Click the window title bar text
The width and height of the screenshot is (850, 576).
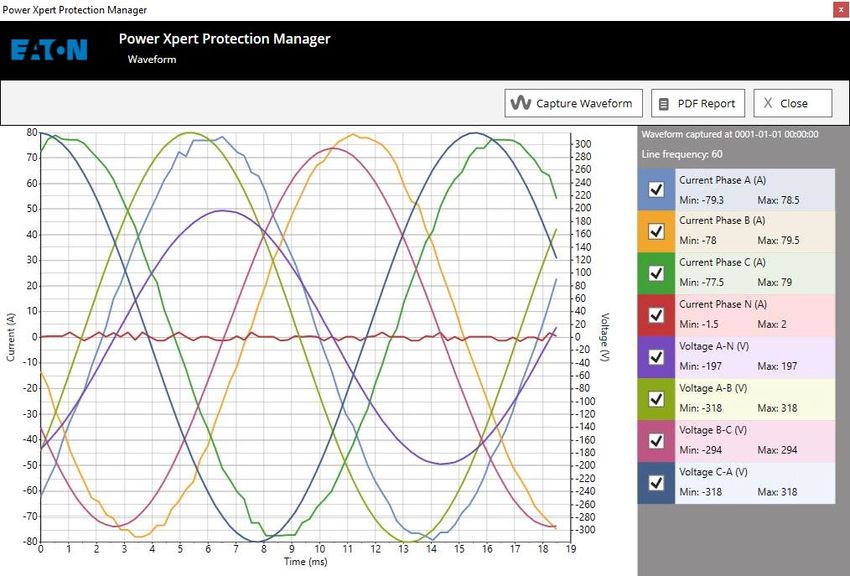(75, 10)
